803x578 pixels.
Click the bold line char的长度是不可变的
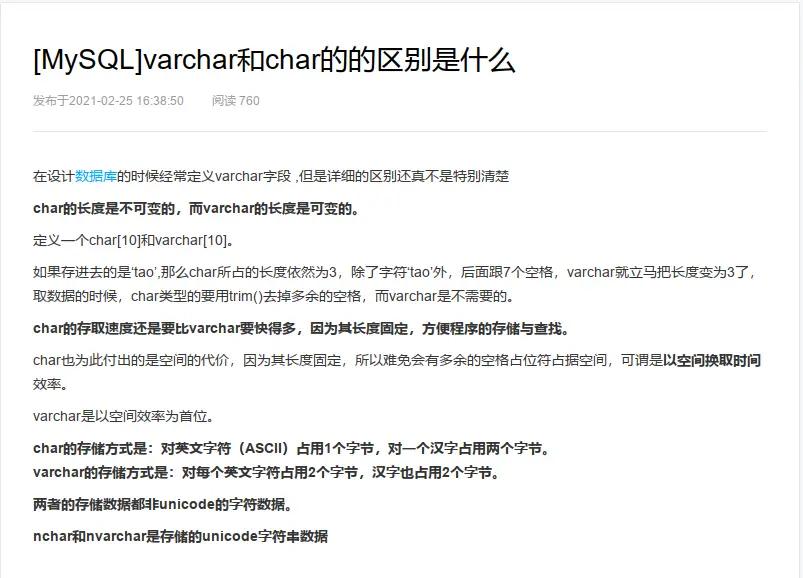pyautogui.click(x=196, y=208)
